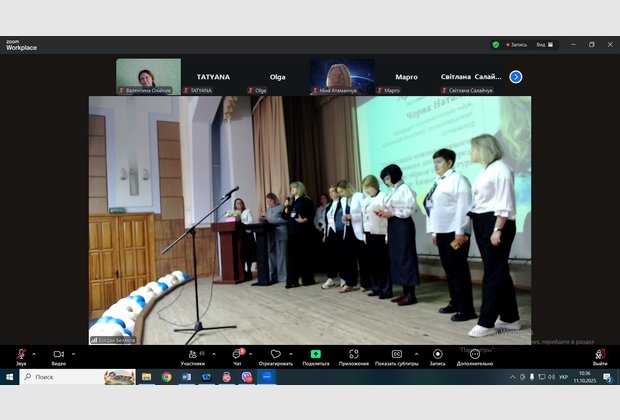
Task: Open the Viber icon in the taskbar
Action: point(247,377)
